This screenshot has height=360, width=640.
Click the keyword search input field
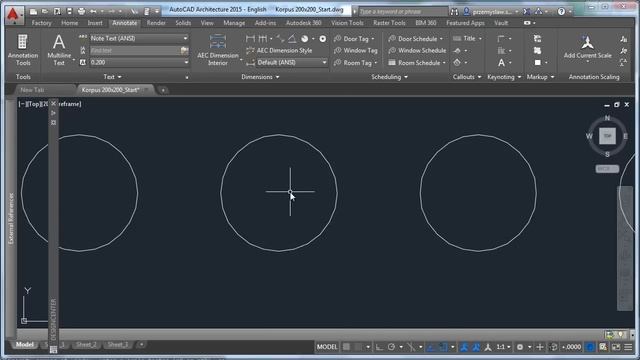[x=403, y=12]
